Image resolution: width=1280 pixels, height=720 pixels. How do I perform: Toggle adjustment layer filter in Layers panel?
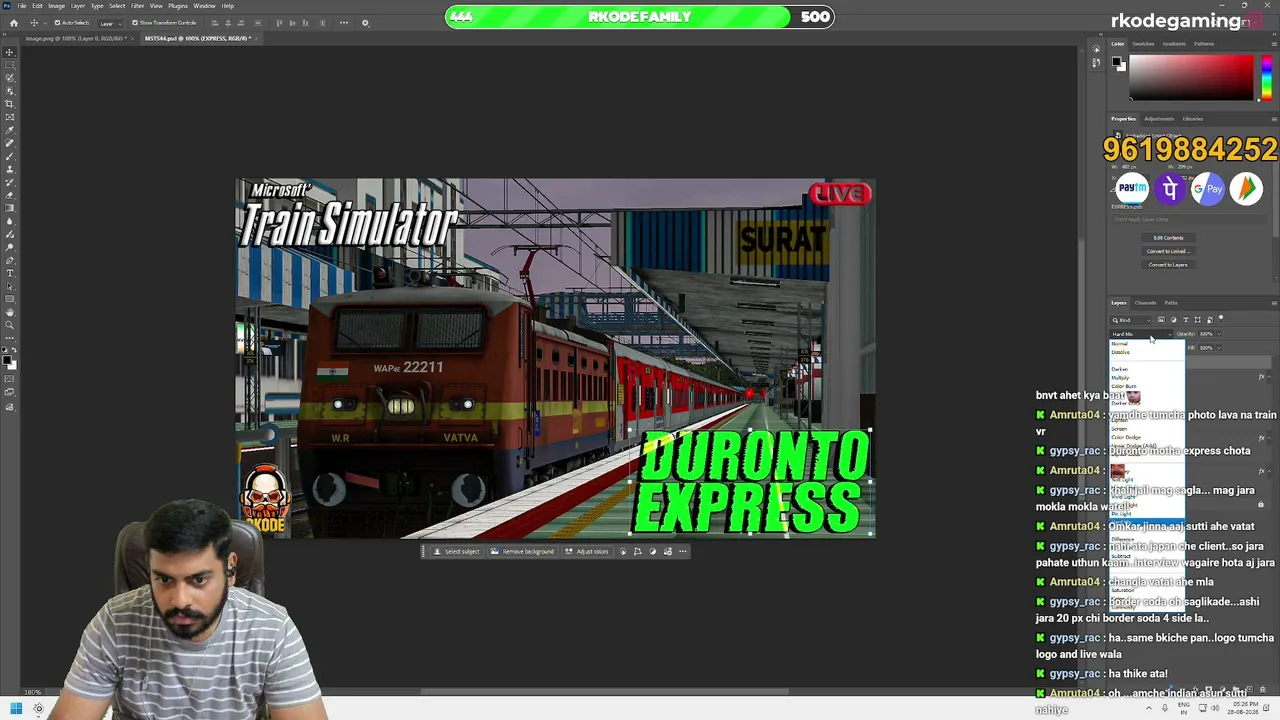[1173, 320]
